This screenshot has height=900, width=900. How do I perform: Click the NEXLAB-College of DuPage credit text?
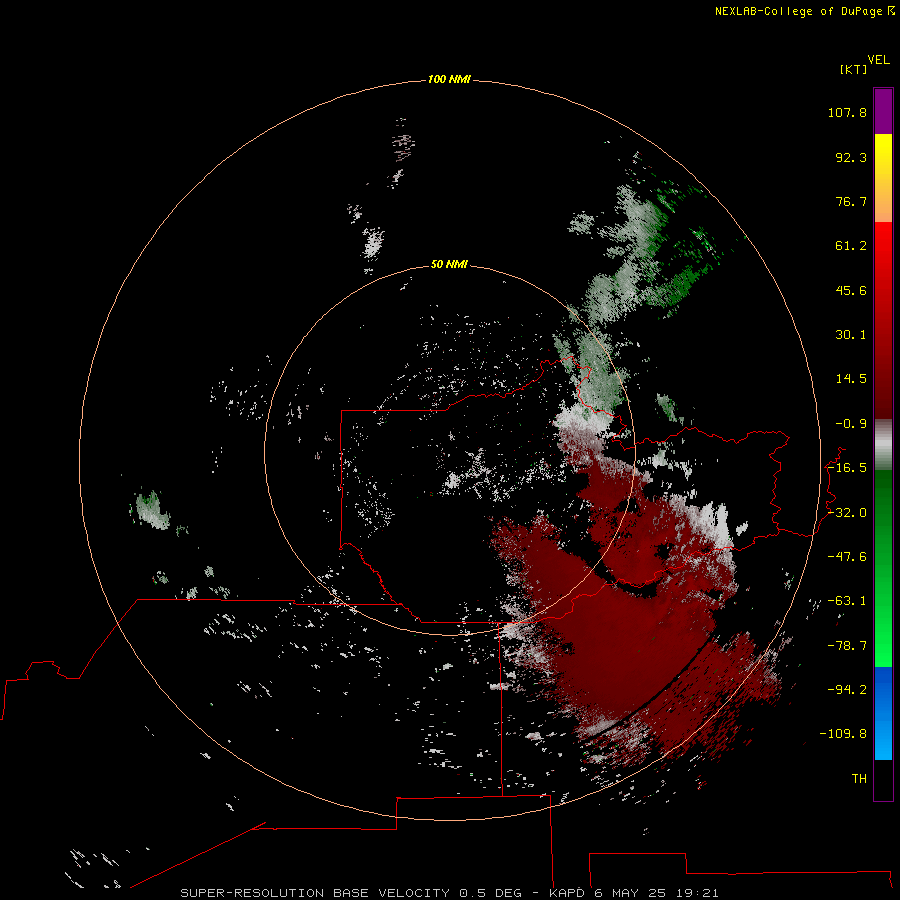(x=804, y=11)
